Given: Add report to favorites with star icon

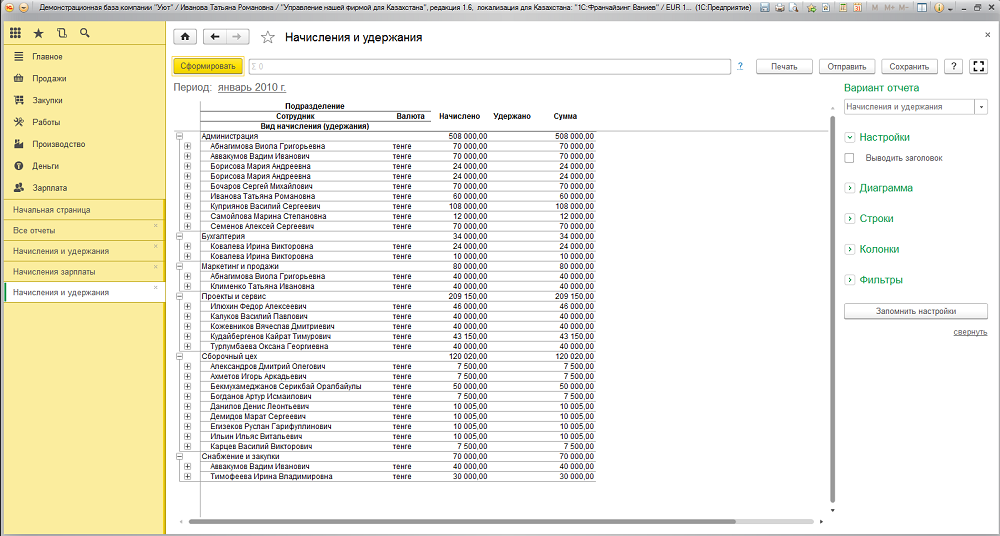Looking at the screenshot, I should 267,38.
